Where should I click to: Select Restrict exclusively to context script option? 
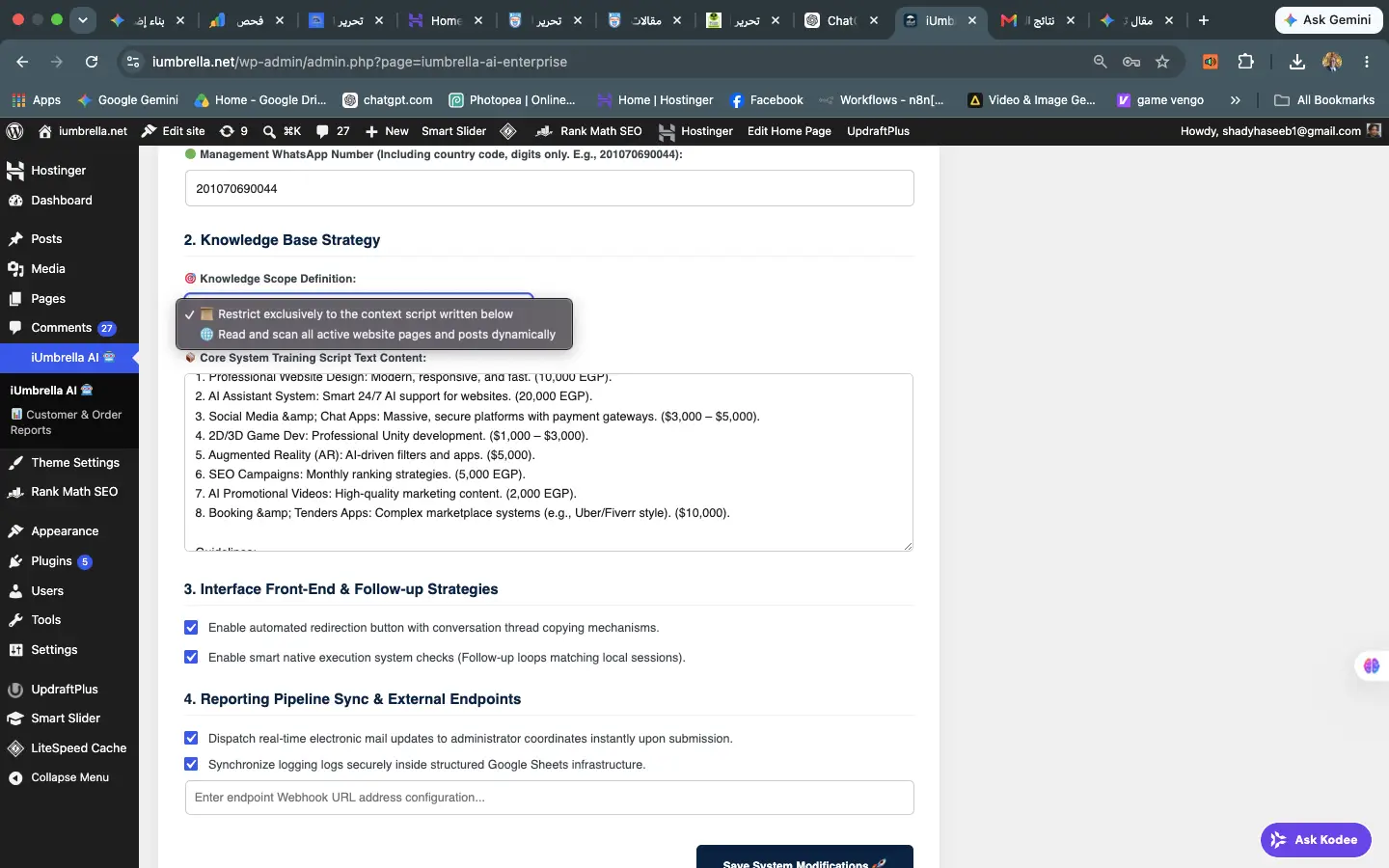pos(374,314)
